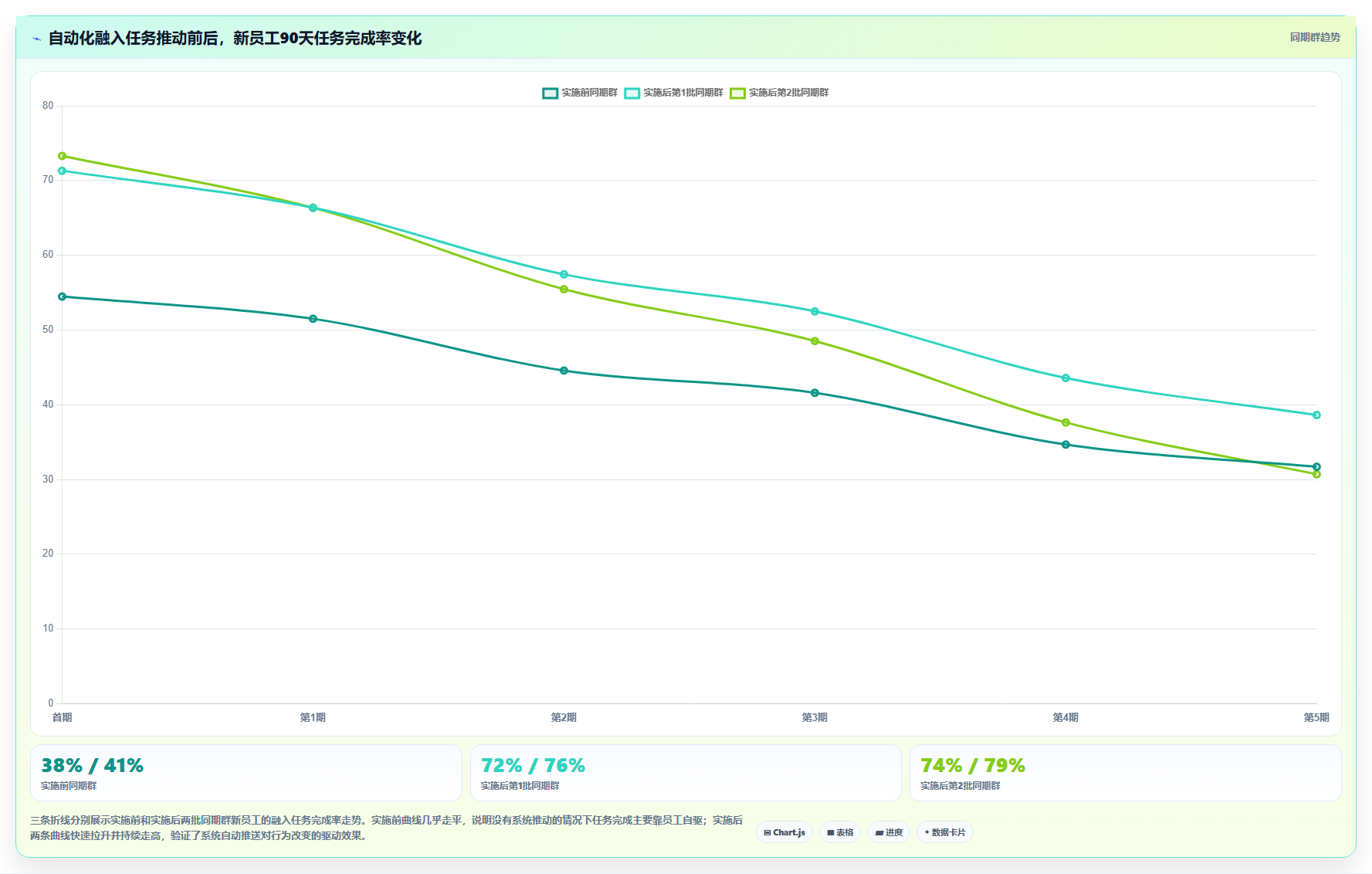1372x874 pixels.
Task: Click the 首期 point of the green line
Action: tap(63, 156)
